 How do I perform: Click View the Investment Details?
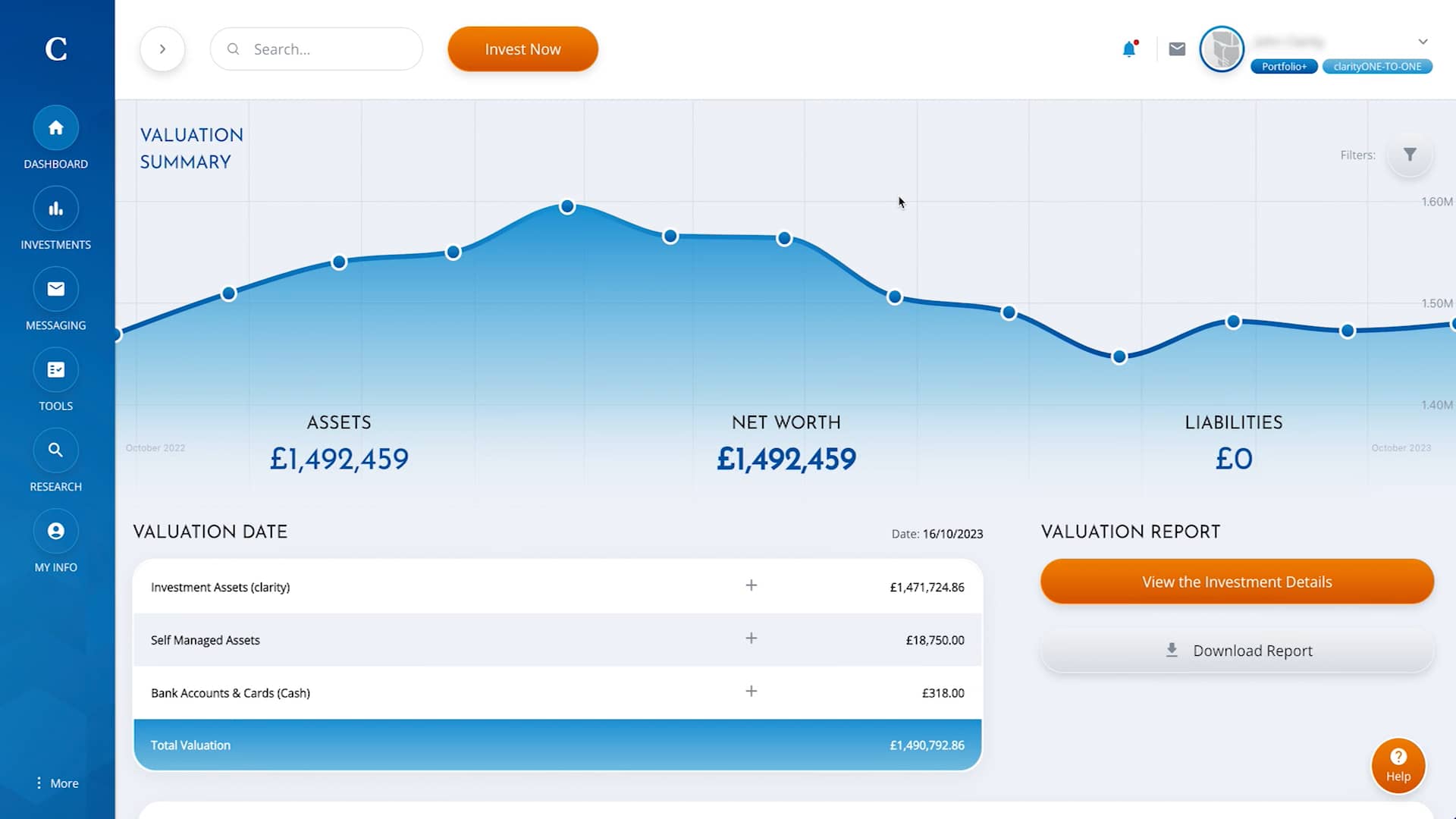(x=1236, y=582)
